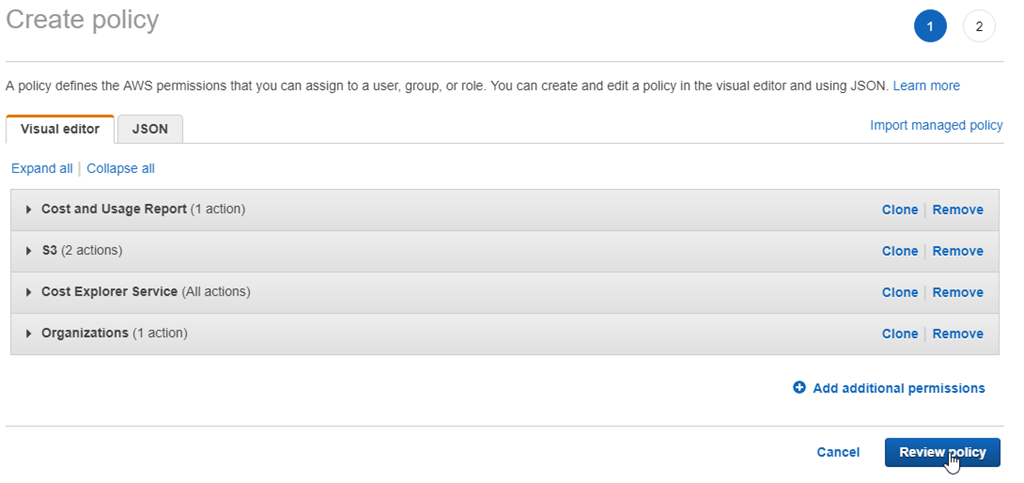Switch to the JSON tab
Screen dimensions: 1024x483
click(x=150, y=129)
